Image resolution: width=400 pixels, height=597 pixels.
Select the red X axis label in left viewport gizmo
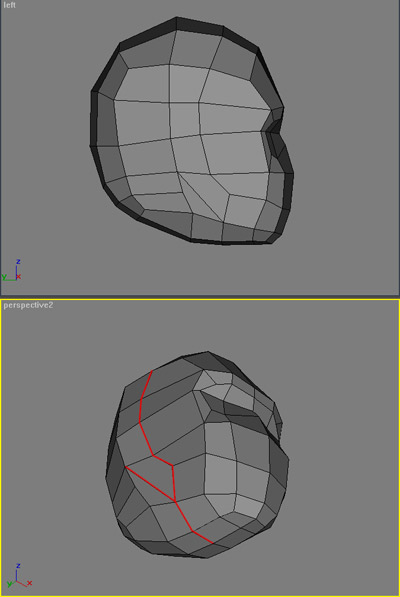19,277
